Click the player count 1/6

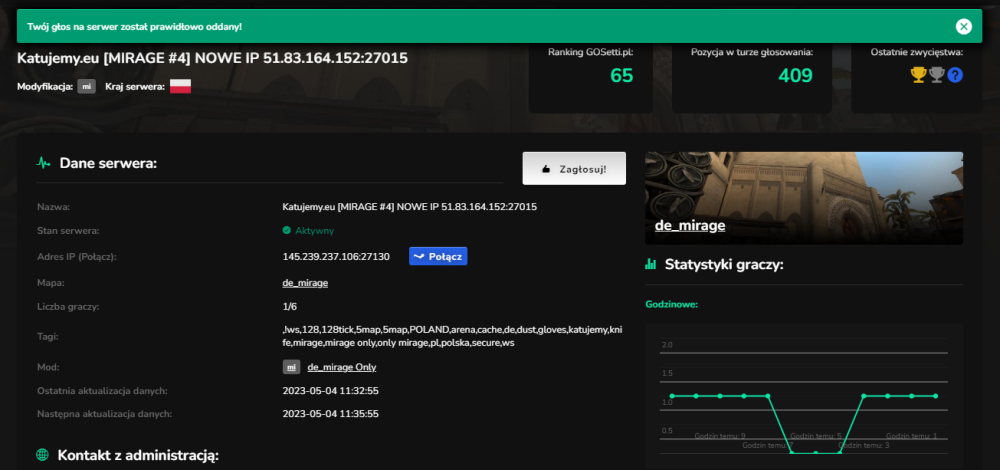[x=290, y=307]
